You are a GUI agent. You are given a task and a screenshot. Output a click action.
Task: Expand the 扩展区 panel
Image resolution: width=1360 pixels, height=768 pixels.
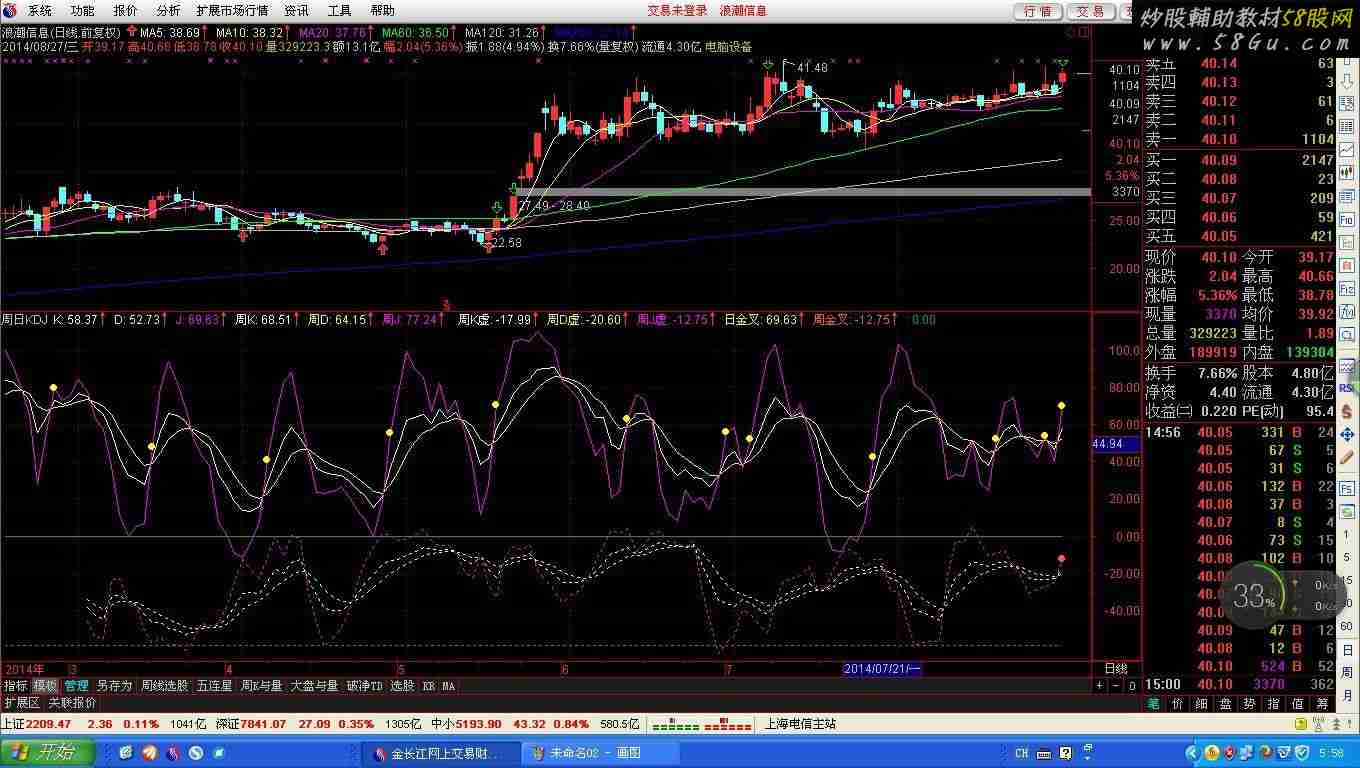pos(22,703)
